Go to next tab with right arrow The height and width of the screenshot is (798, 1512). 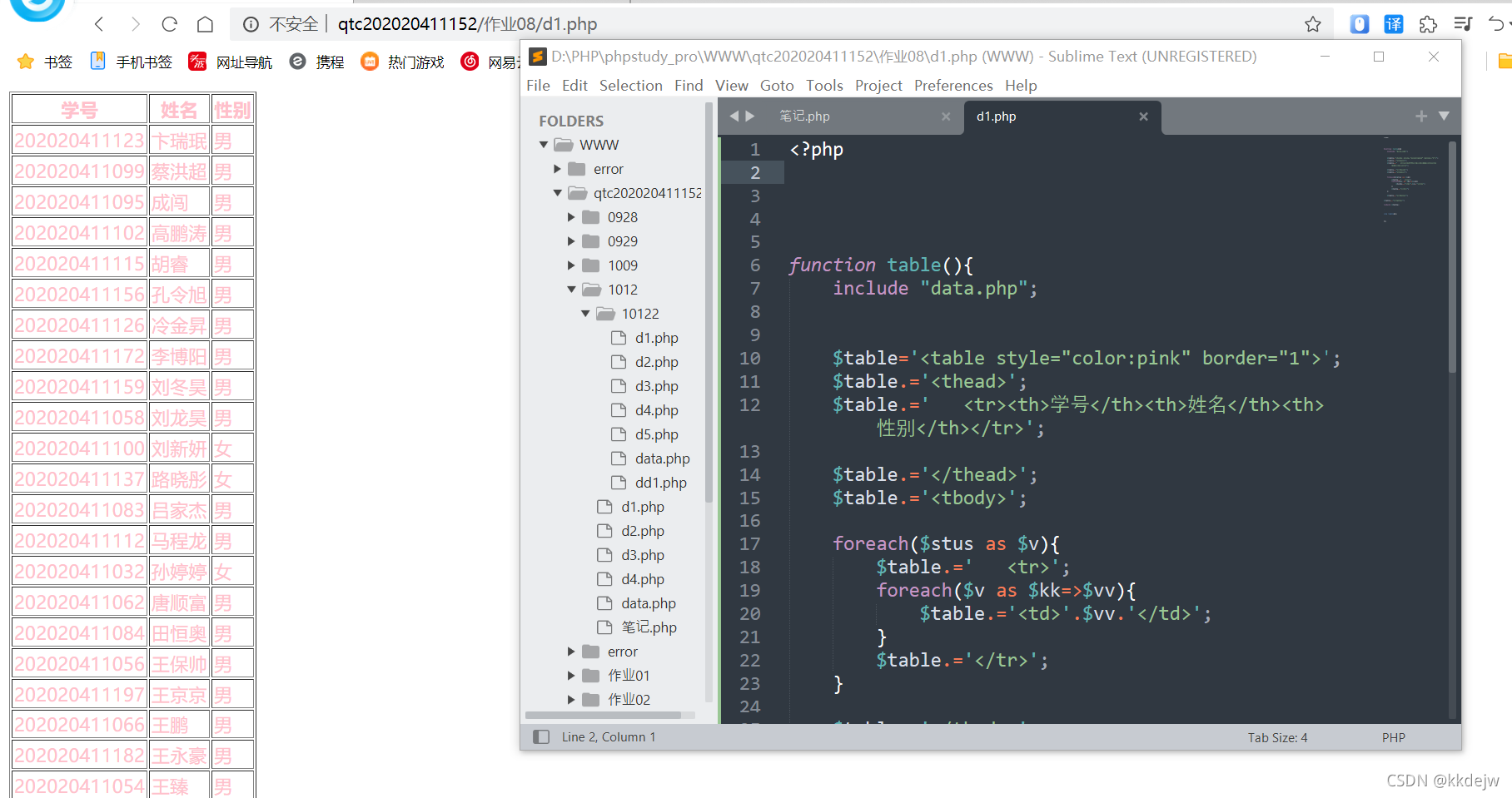750,116
